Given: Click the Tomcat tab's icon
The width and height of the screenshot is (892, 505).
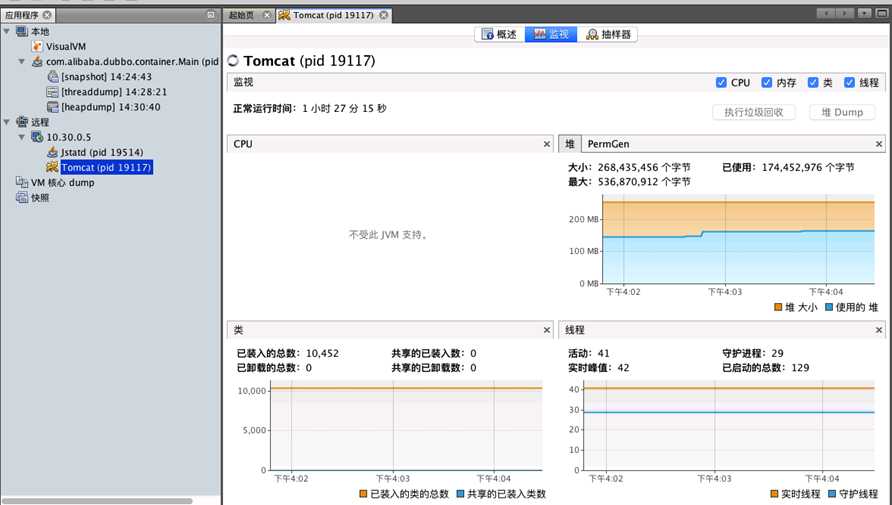Looking at the screenshot, I should (x=284, y=15).
